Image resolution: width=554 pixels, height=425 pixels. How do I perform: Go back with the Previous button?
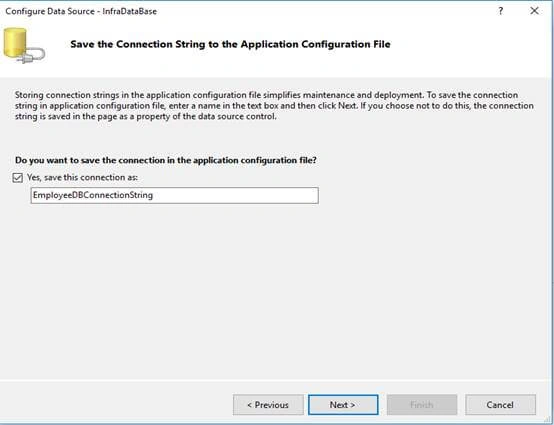click(x=268, y=405)
